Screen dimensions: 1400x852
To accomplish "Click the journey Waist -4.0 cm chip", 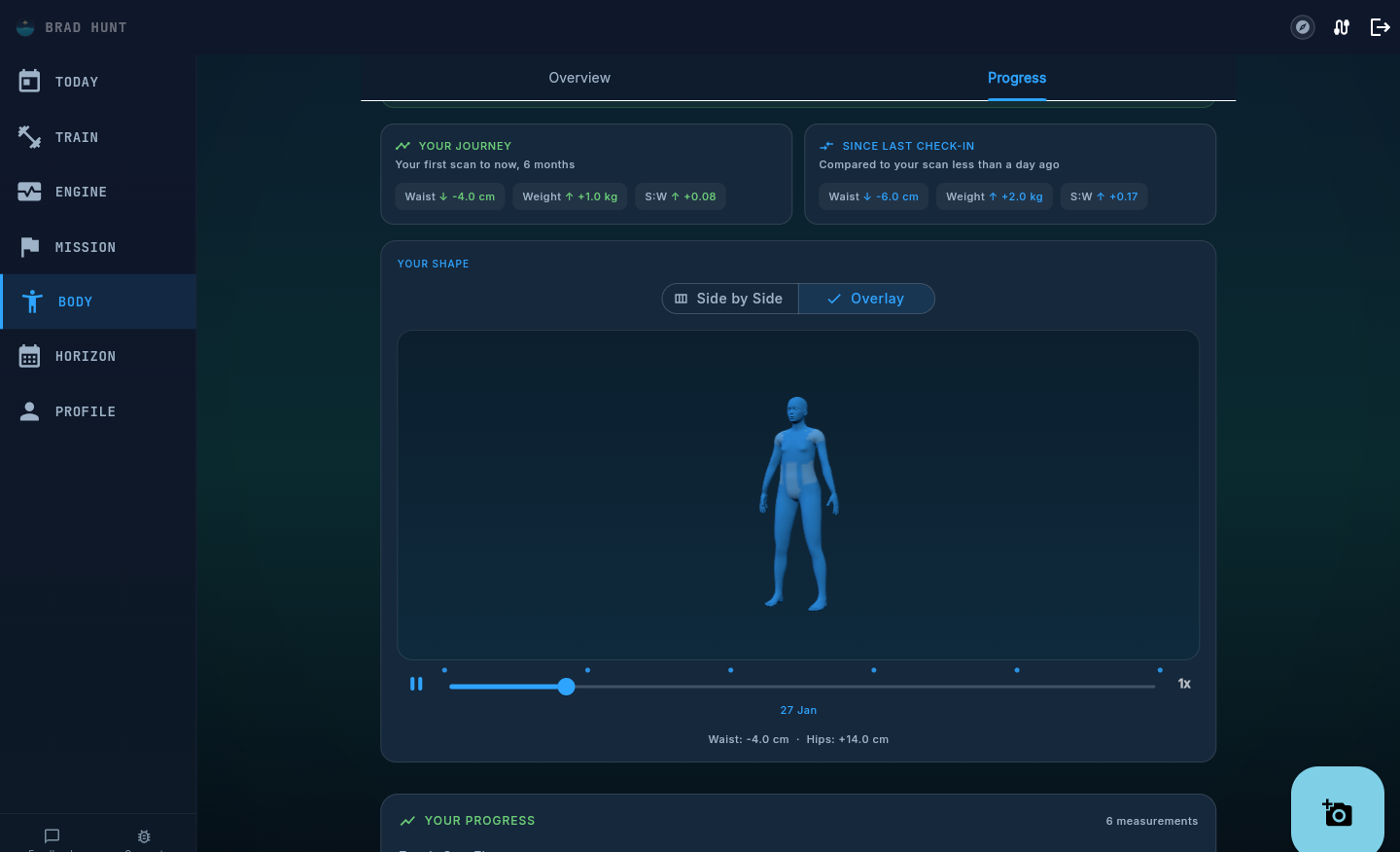I will click(450, 196).
